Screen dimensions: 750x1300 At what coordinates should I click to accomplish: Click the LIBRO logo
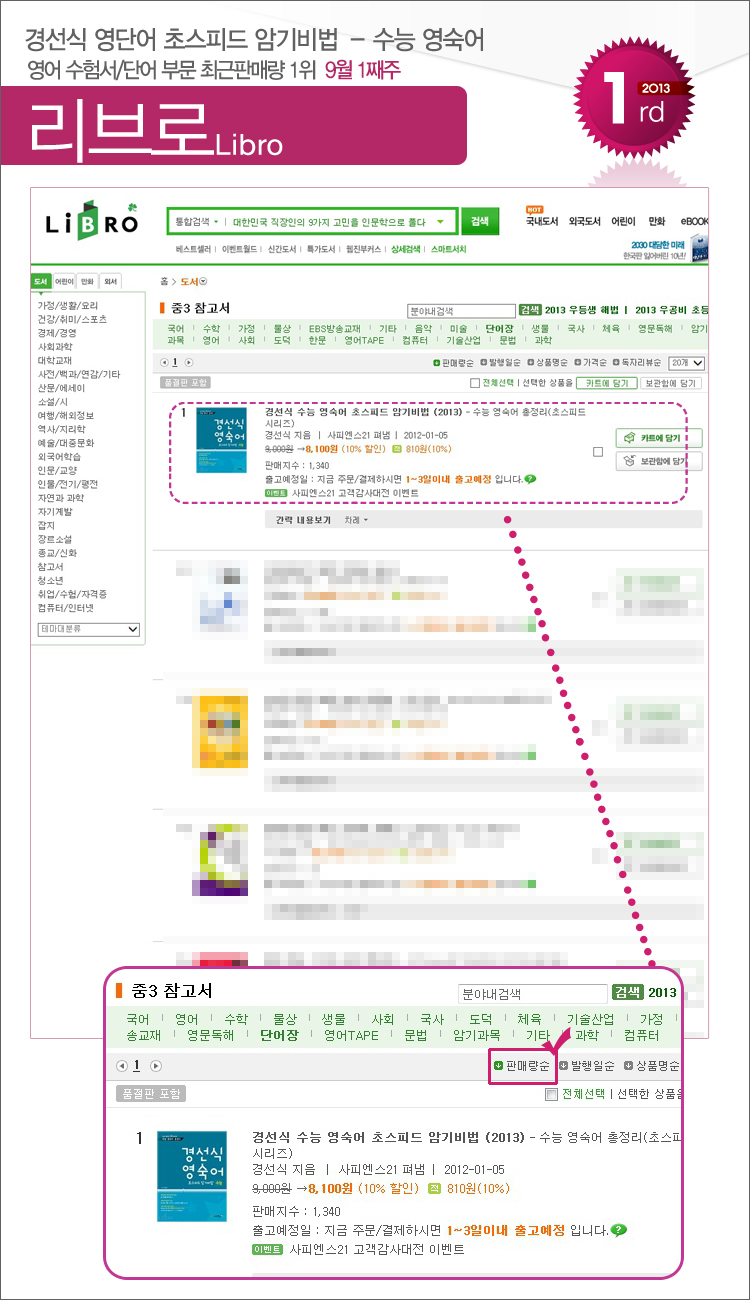92,222
